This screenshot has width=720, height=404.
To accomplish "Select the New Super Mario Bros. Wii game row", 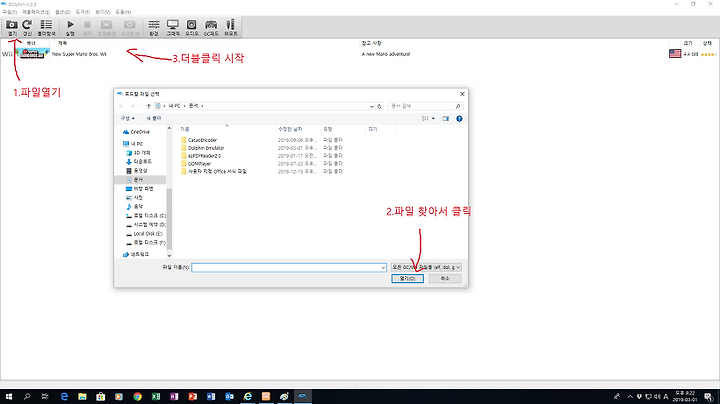I will (360, 54).
